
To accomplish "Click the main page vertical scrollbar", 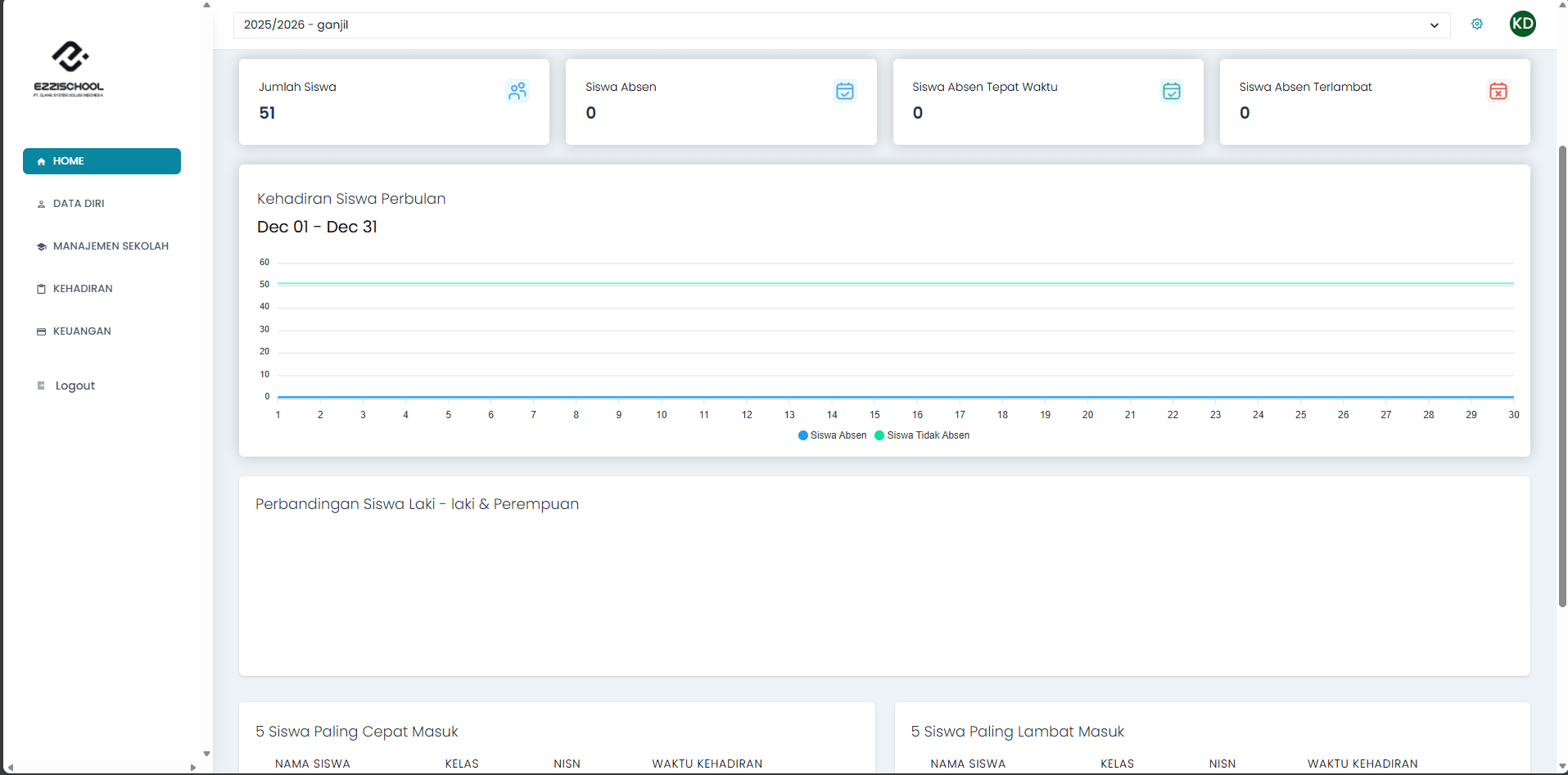I will click(x=1562, y=376).
